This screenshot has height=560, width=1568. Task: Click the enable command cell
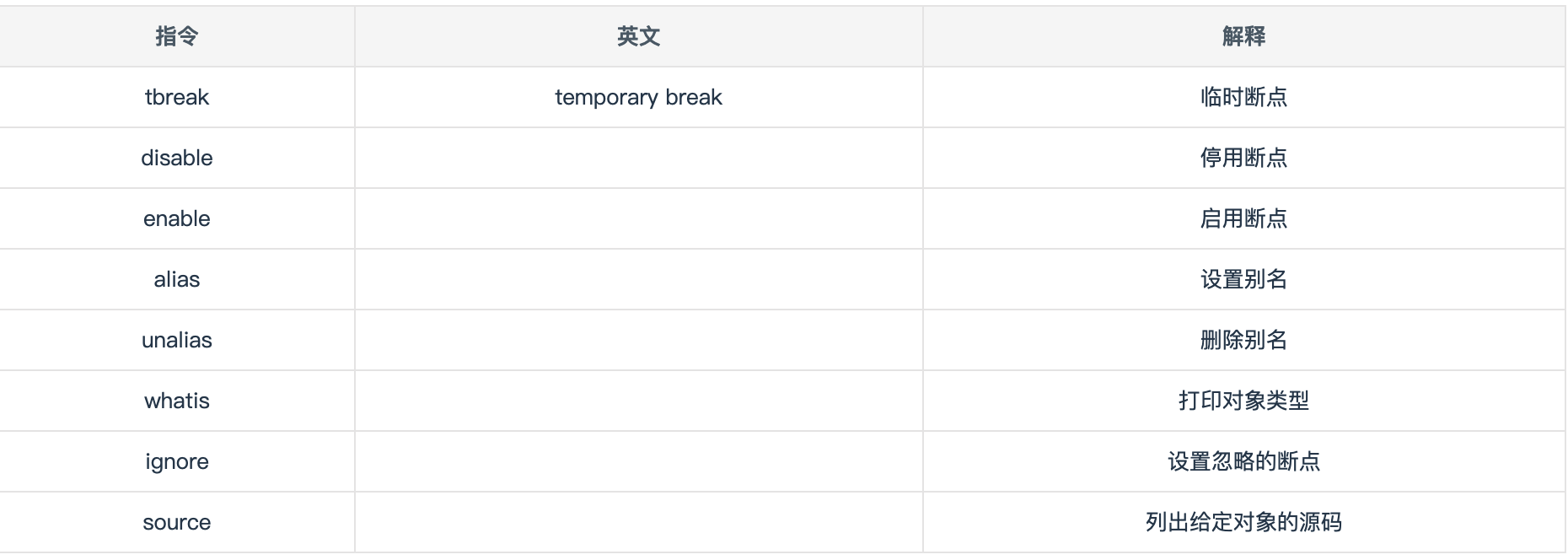[x=177, y=218]
